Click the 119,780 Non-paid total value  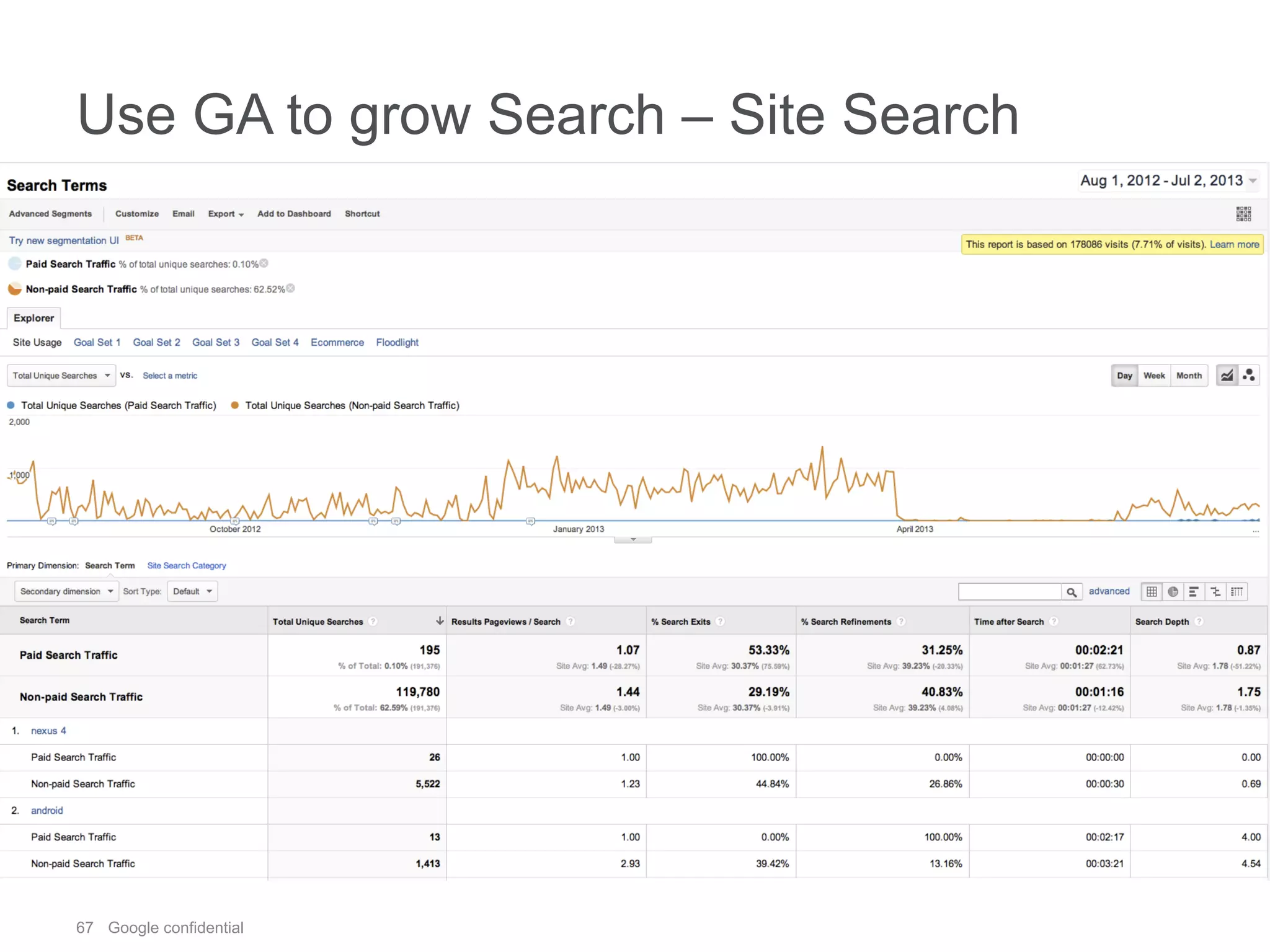(418, 692)
